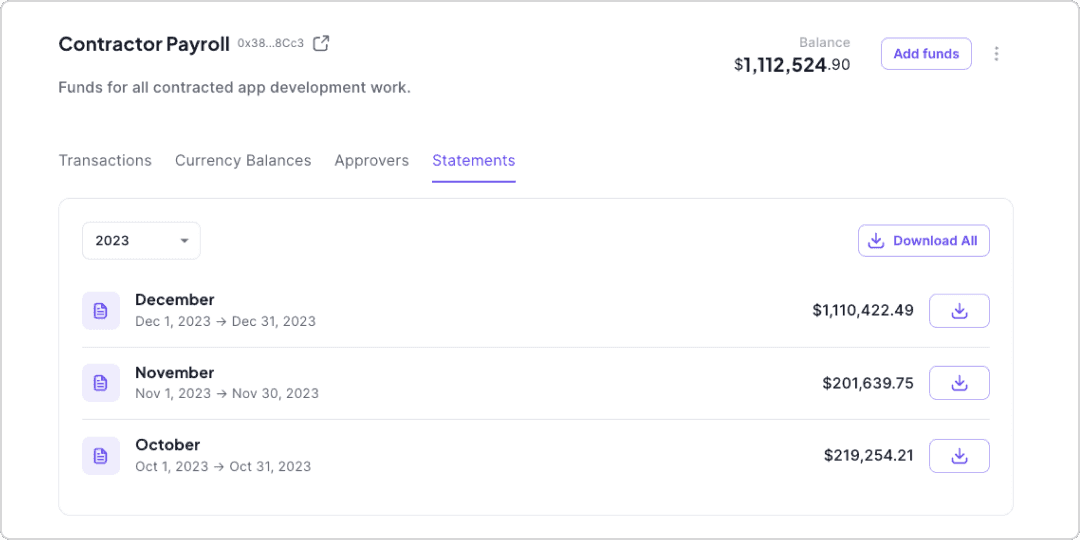Download the October statement

tap(959, 456)
